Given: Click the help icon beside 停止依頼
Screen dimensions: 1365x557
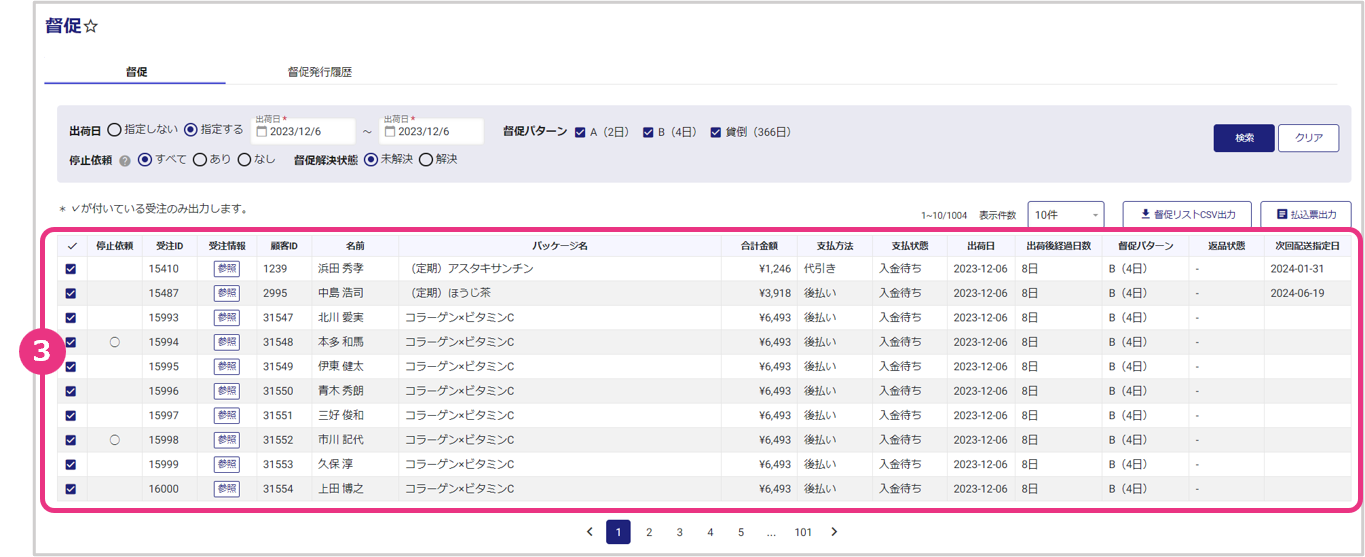Looking at the screenshot, I should pos(125,160).
